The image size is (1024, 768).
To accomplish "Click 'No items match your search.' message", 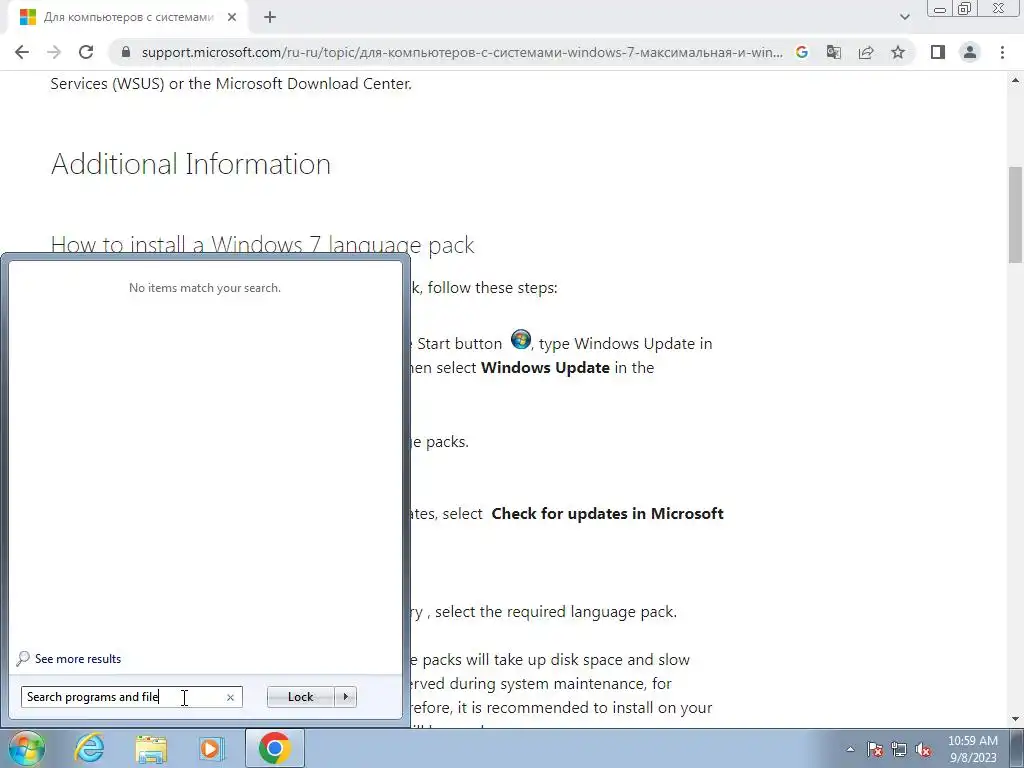I will point(205,288).
